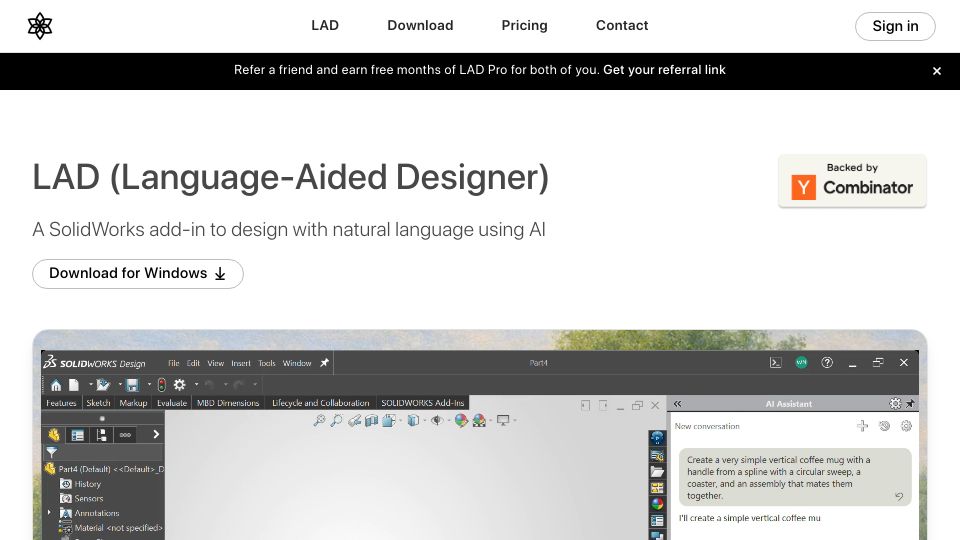Open the SolidWorks Insert menu
The height and width of the screenshot is (540, 960).
(241, 363)
